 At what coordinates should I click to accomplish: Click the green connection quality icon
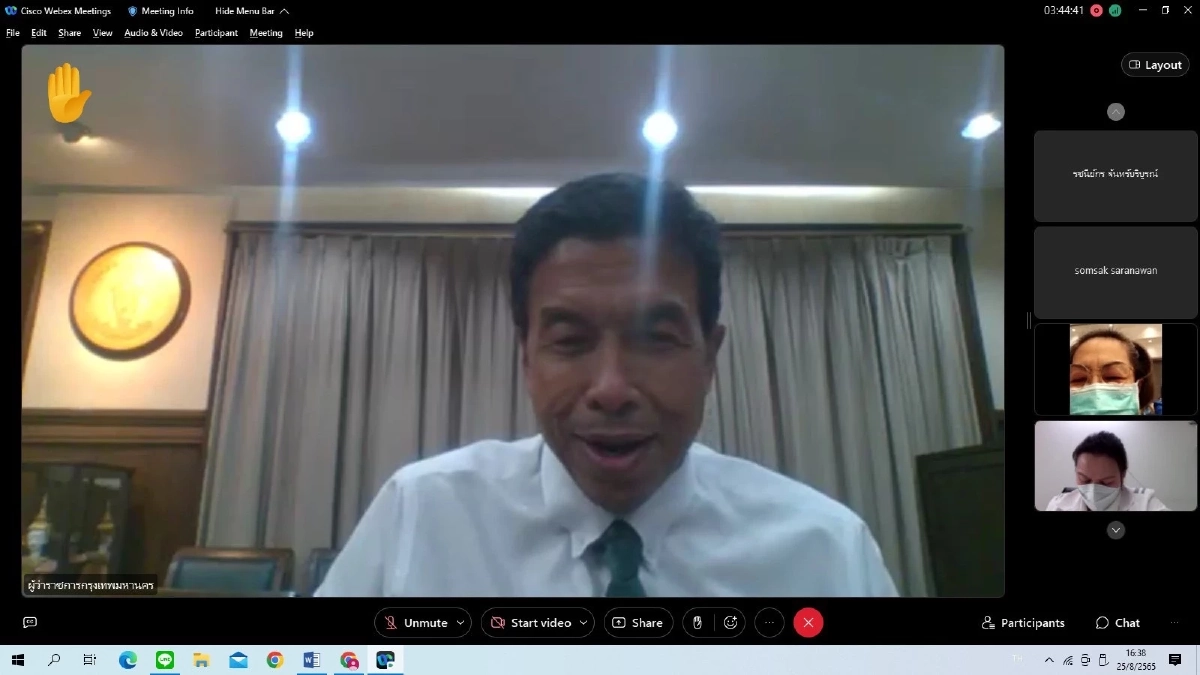1115,10
